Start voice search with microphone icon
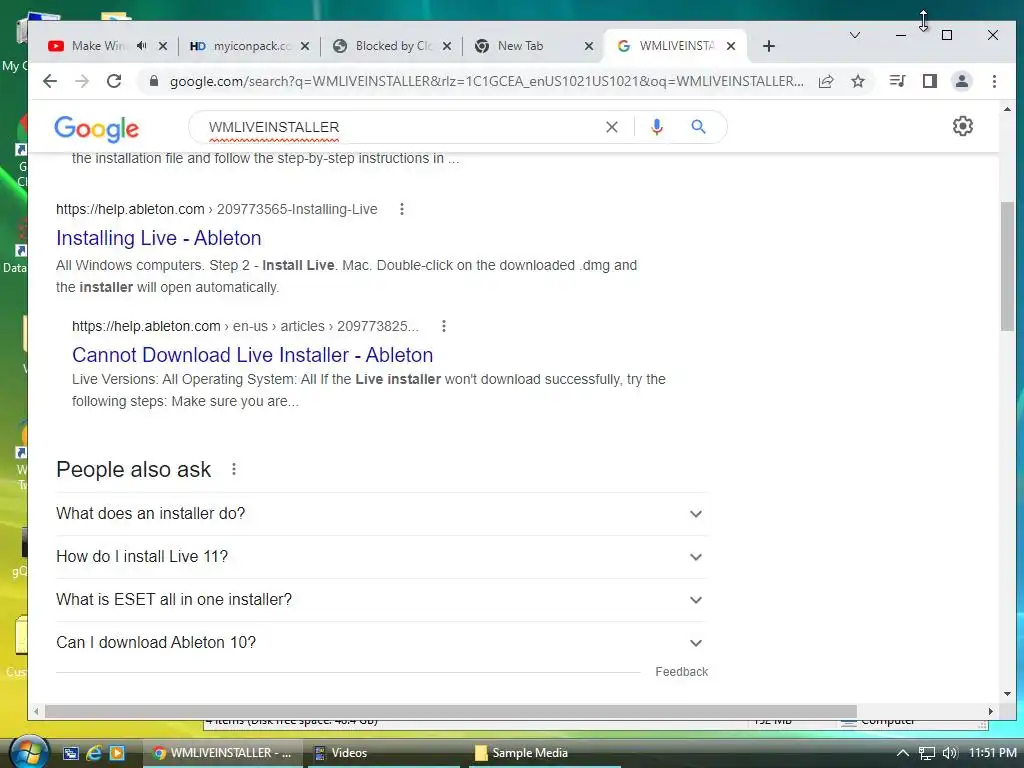Image resolution: width=1024 pixels, height=768 pixels. (657, 127)
